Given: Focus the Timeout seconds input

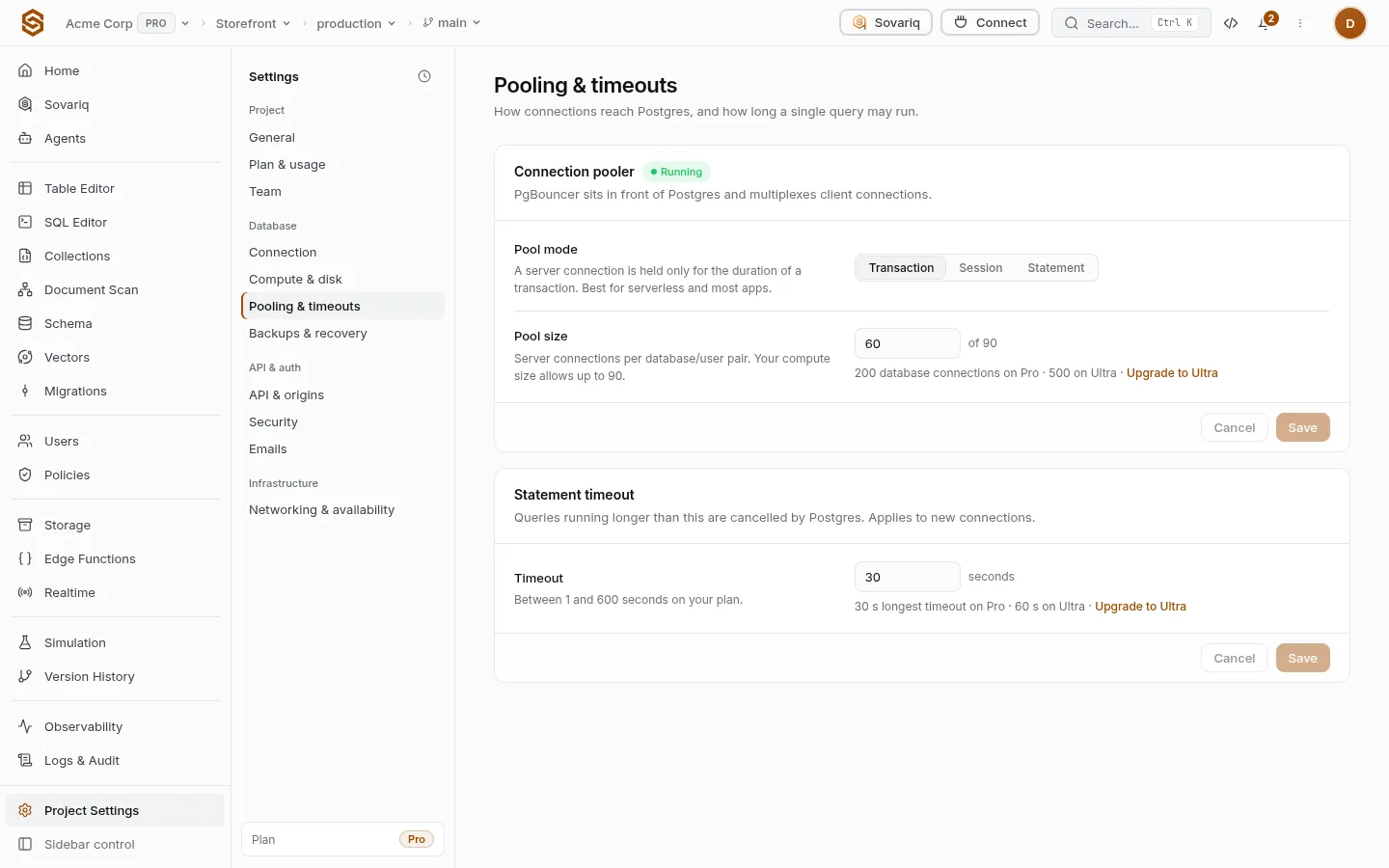Looking at the screenshot, I should click(x=907, y=577).
